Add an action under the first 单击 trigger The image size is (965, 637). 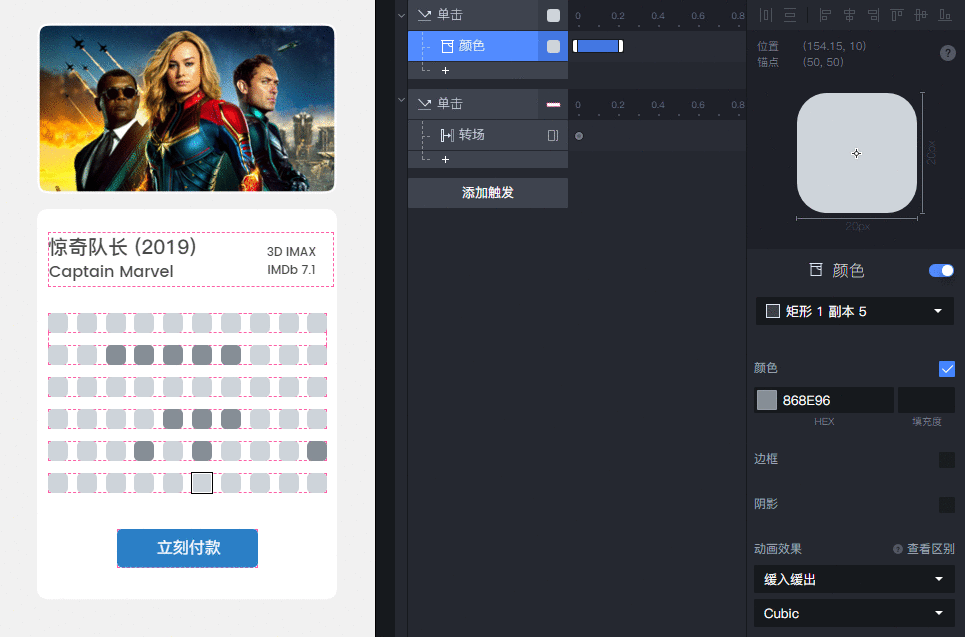coord(446,70)
